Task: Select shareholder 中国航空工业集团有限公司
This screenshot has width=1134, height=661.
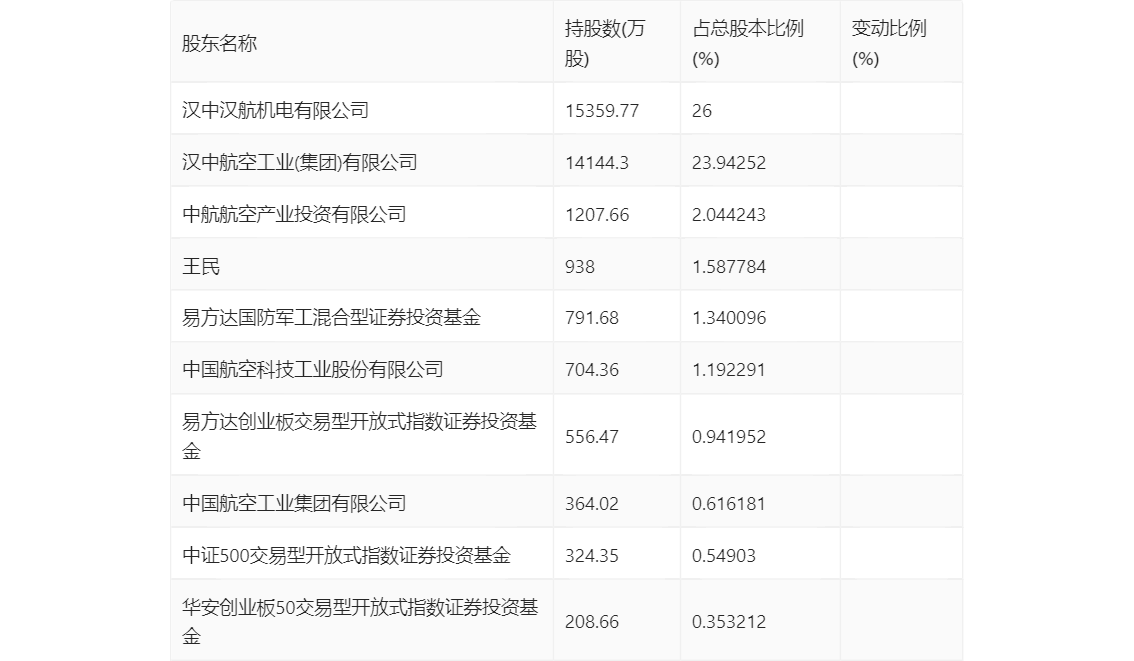Action: tap(294, 503)
